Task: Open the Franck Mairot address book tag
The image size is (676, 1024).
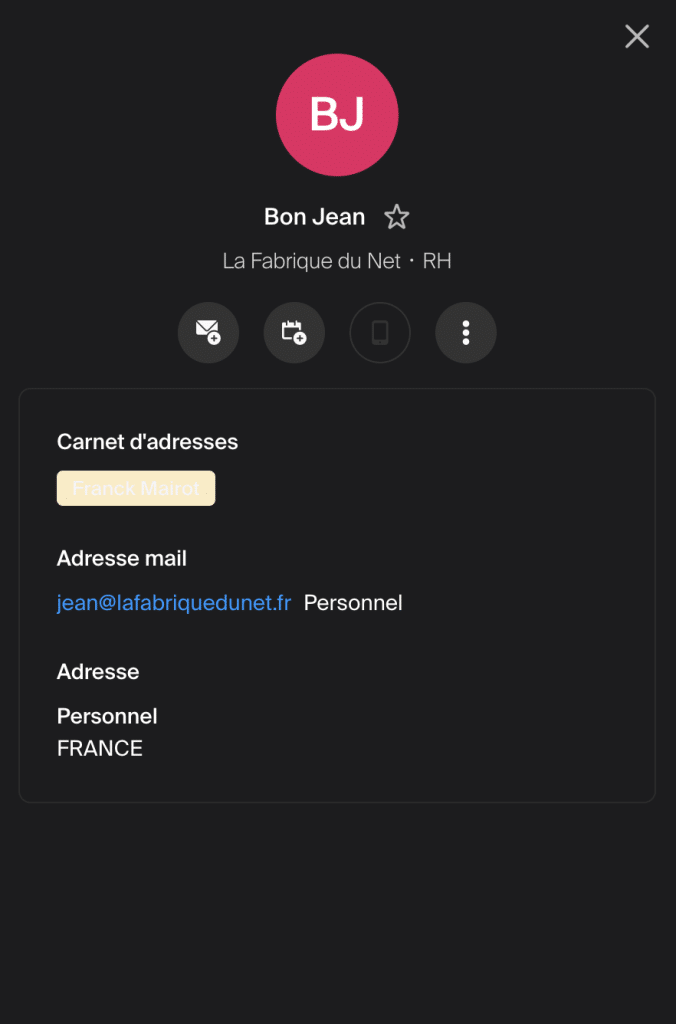Action: (x=136, y=489)
